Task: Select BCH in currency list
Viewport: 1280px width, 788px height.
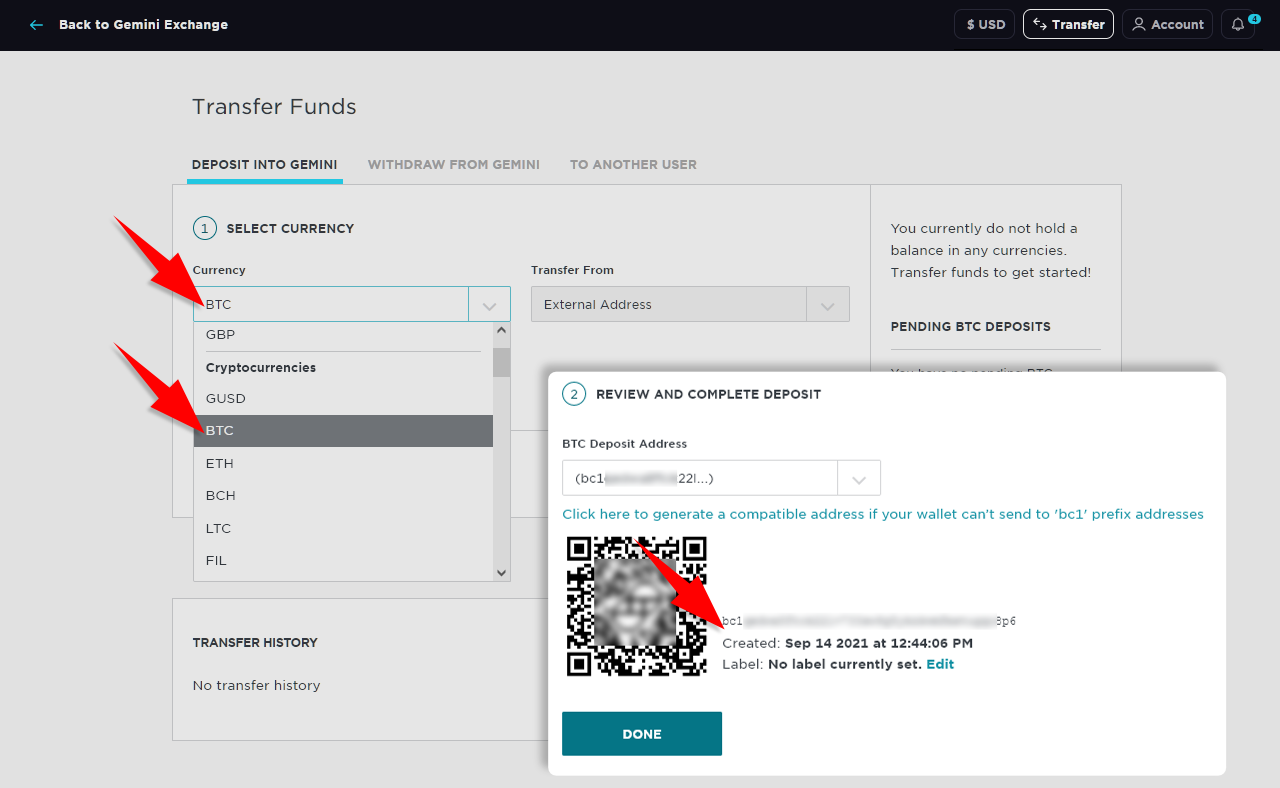Action: point(343,495)
